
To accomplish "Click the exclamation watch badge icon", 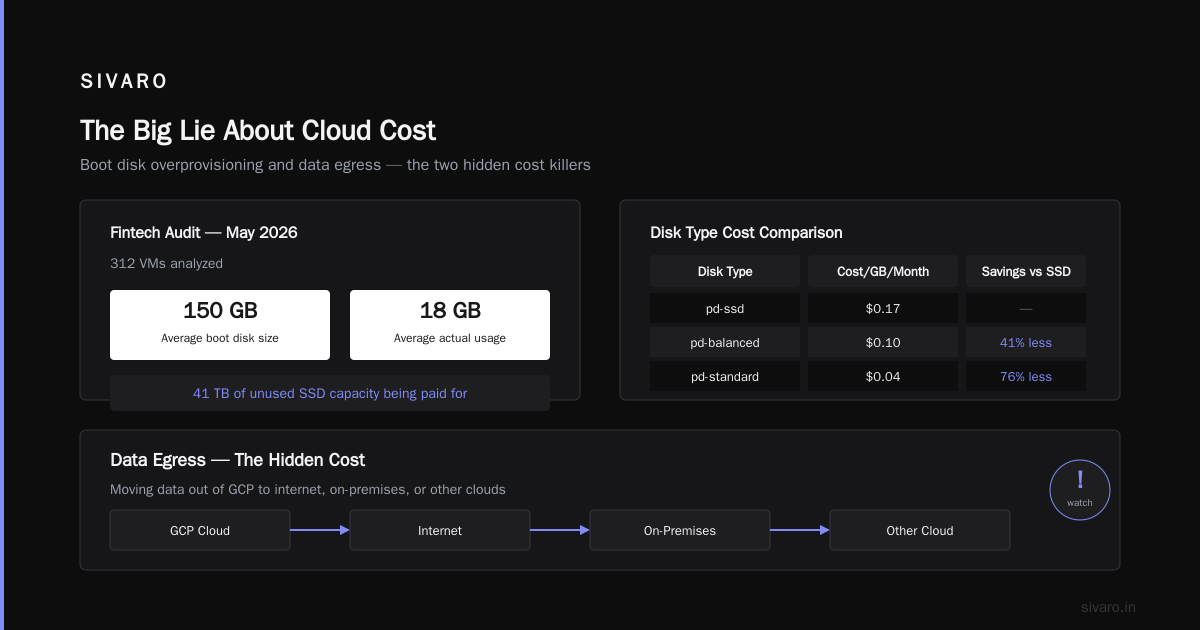I will tap(1080, 490).
